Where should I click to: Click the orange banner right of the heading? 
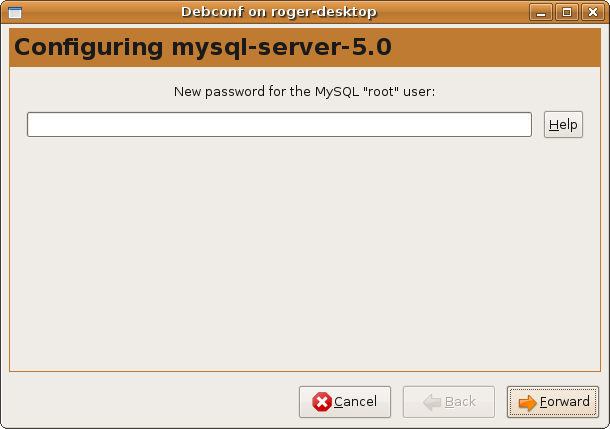[x=500, y=49]
